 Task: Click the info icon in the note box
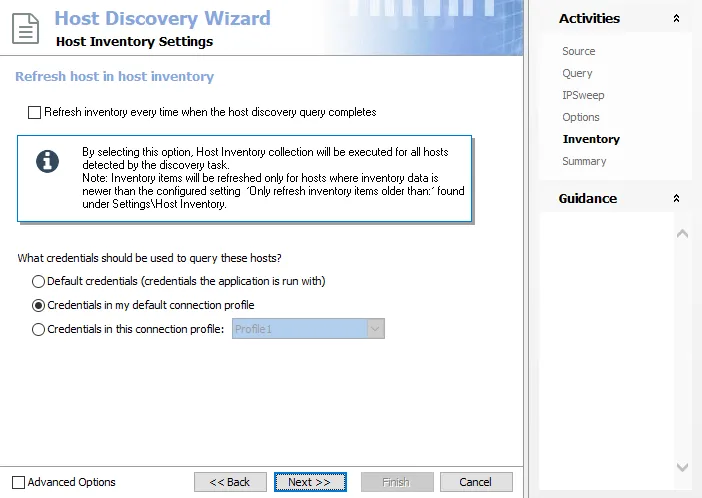(x=47, y=161)
